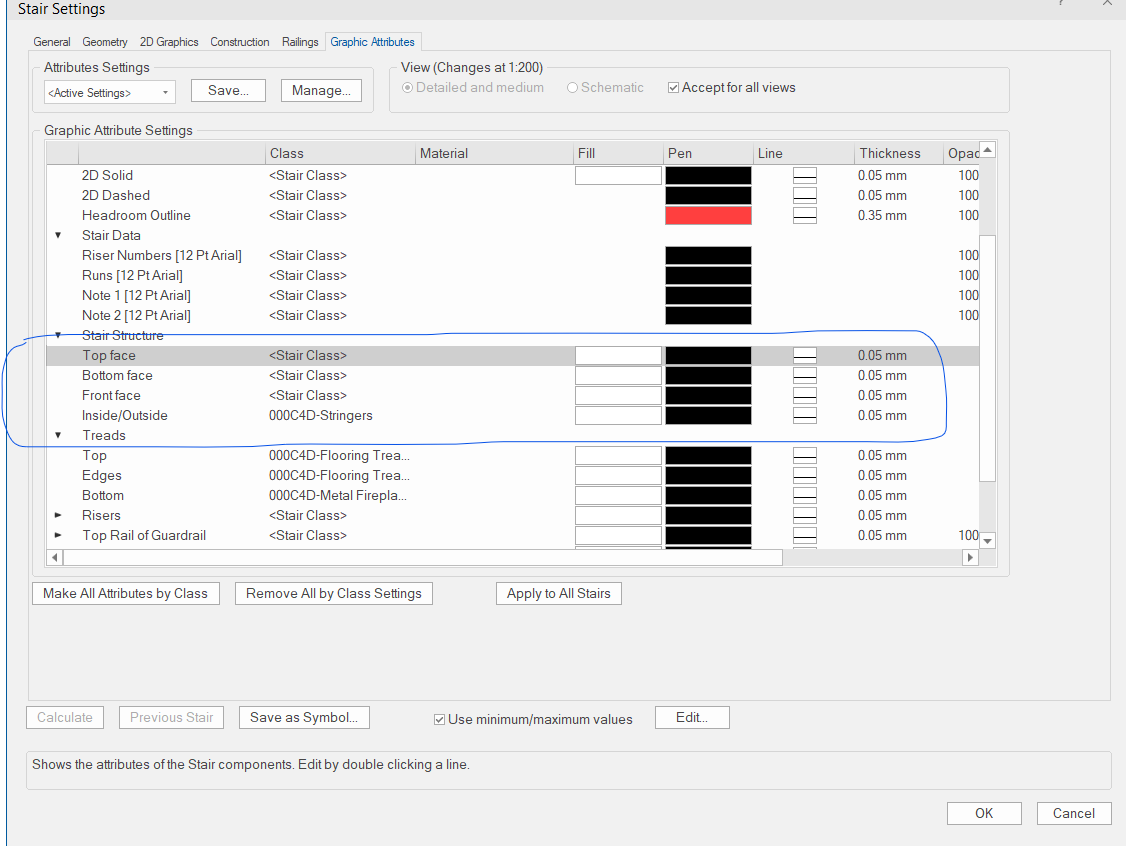Click the horizontal scrollbar left arrow
Image resolution: width=1126 pixels, height=846 pixels.
(x=56, y=558)
